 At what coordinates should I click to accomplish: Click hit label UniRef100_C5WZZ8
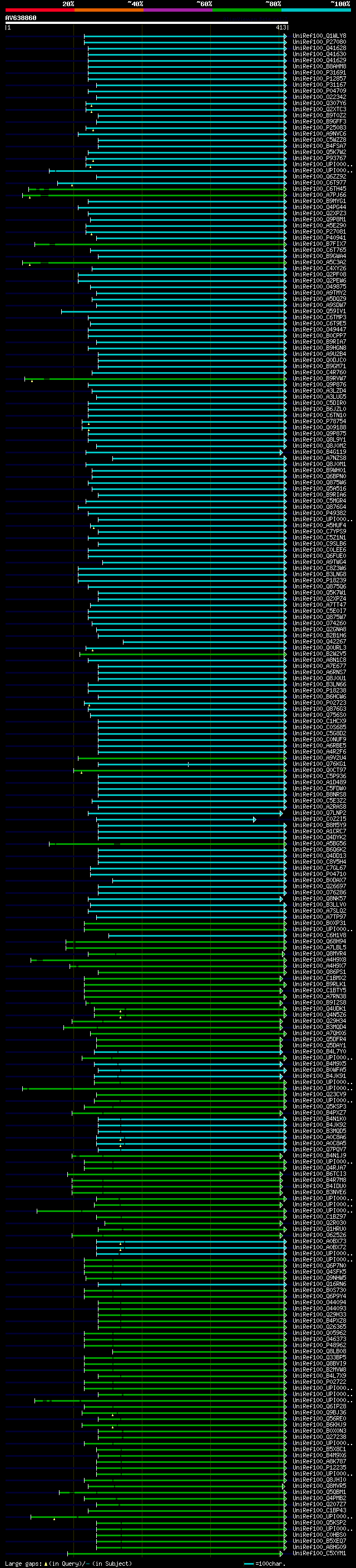pos(319,140)
